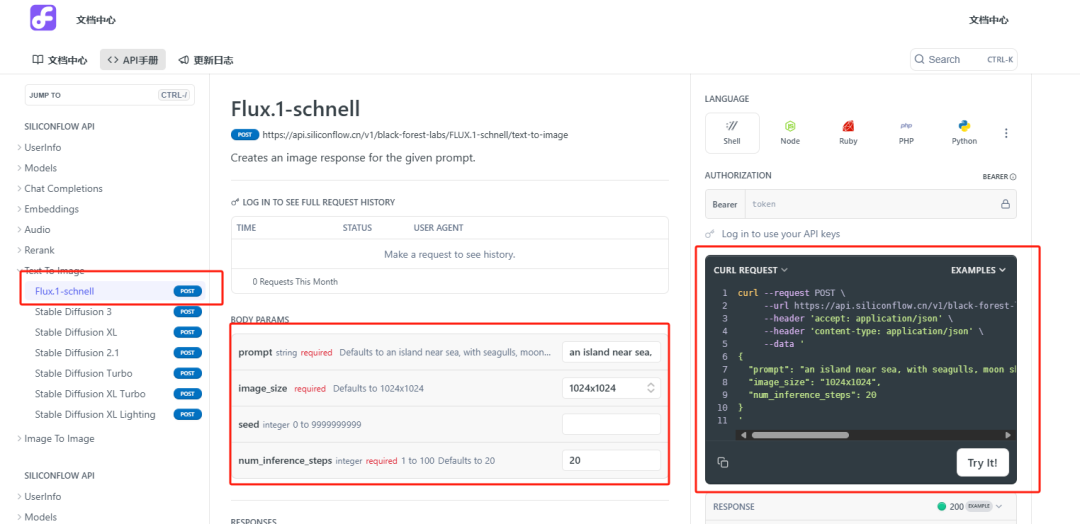The width and height of the screenshot is (1080, 524).
Task: Click the Flux.1-schnell POST badge
Action: point(187,291)
